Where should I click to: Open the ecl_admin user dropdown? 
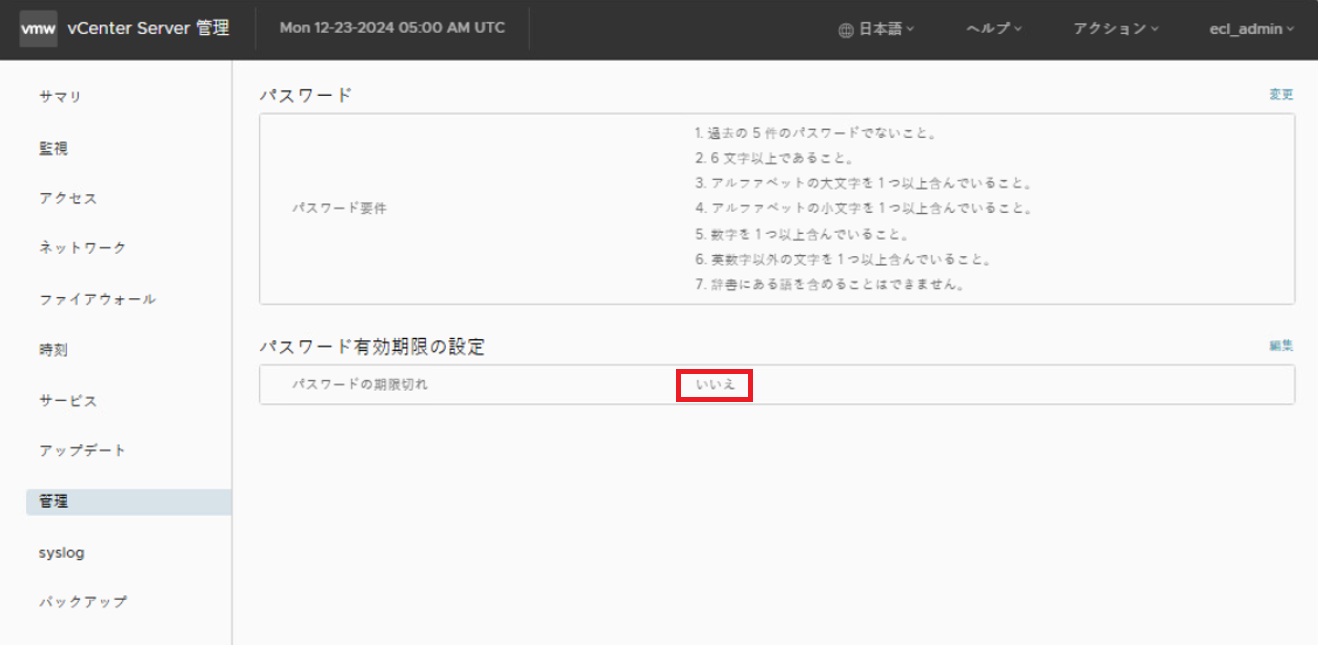click(x=1251, y=29)
